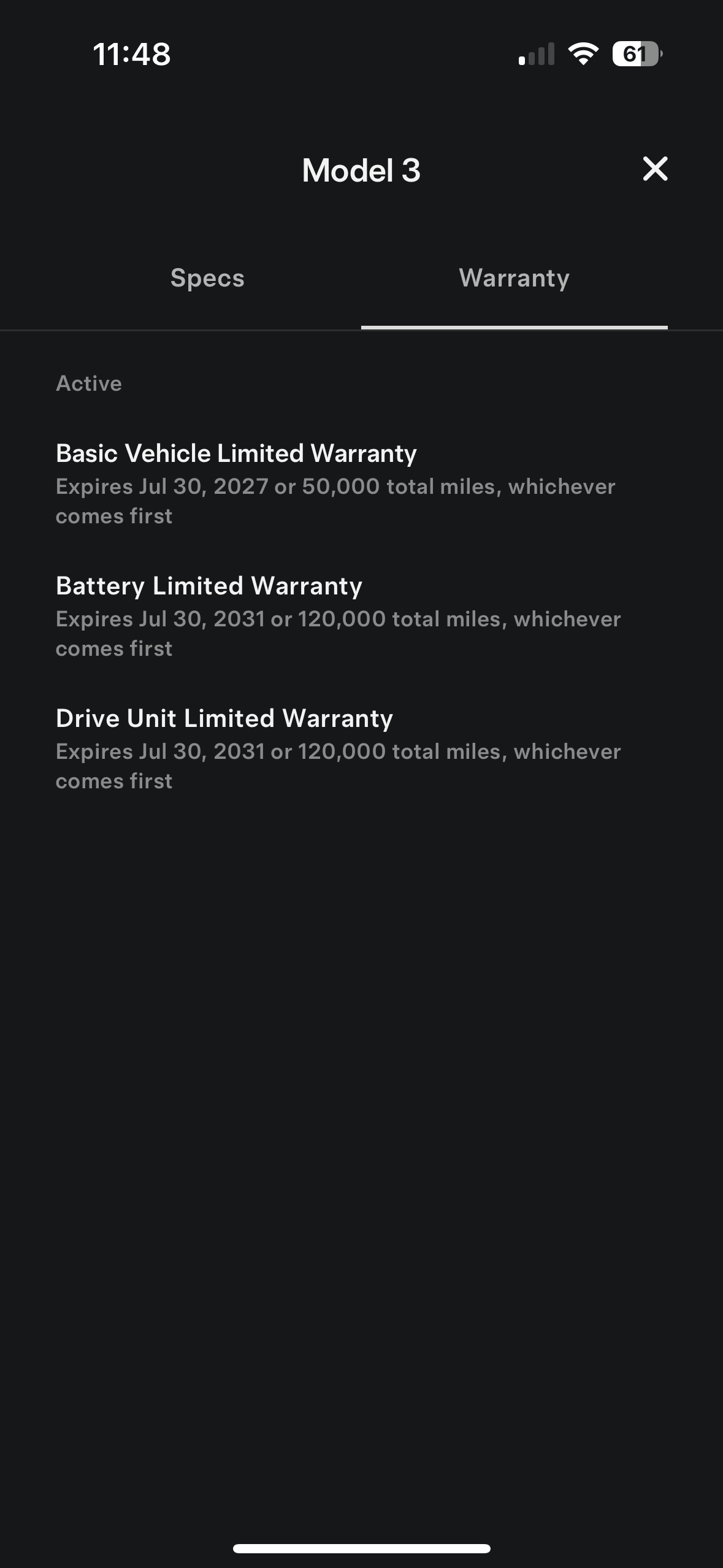Tap the Model 3 title
Viewport: 723px width, 1568px height.
click(361, 170)
